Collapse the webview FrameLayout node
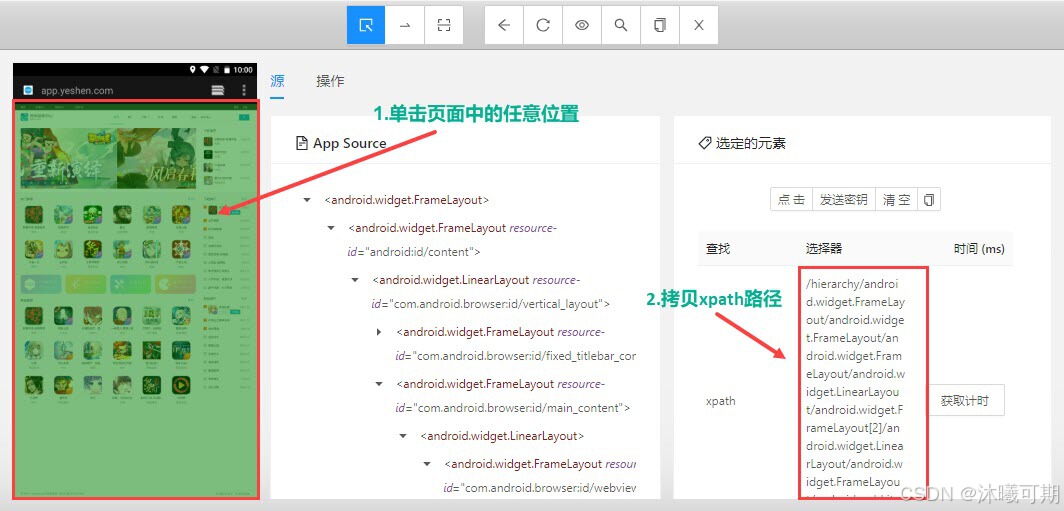This screenshot has height=511, width=1064. coord(428,464)
